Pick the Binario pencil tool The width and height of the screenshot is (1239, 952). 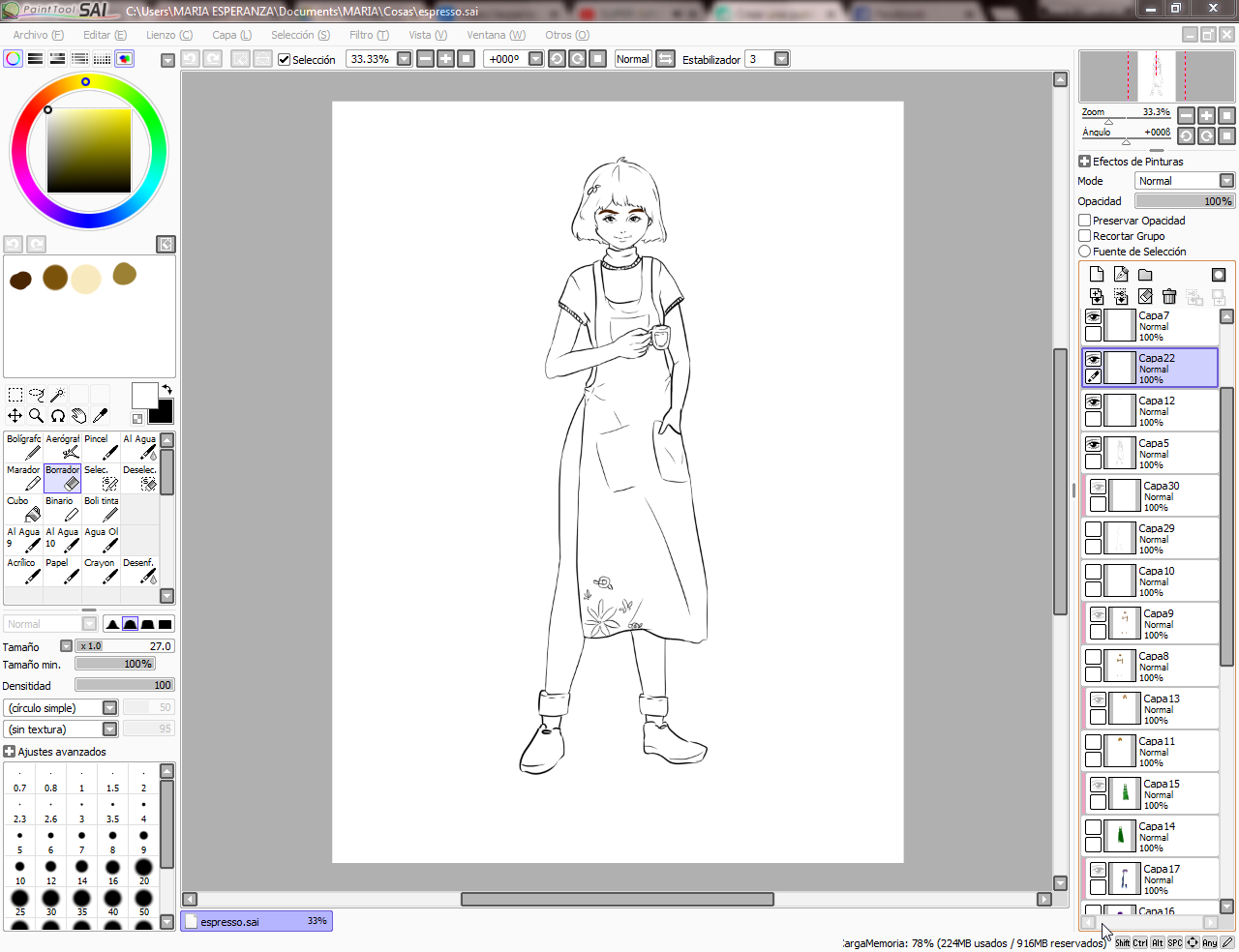tap(63, 509)
